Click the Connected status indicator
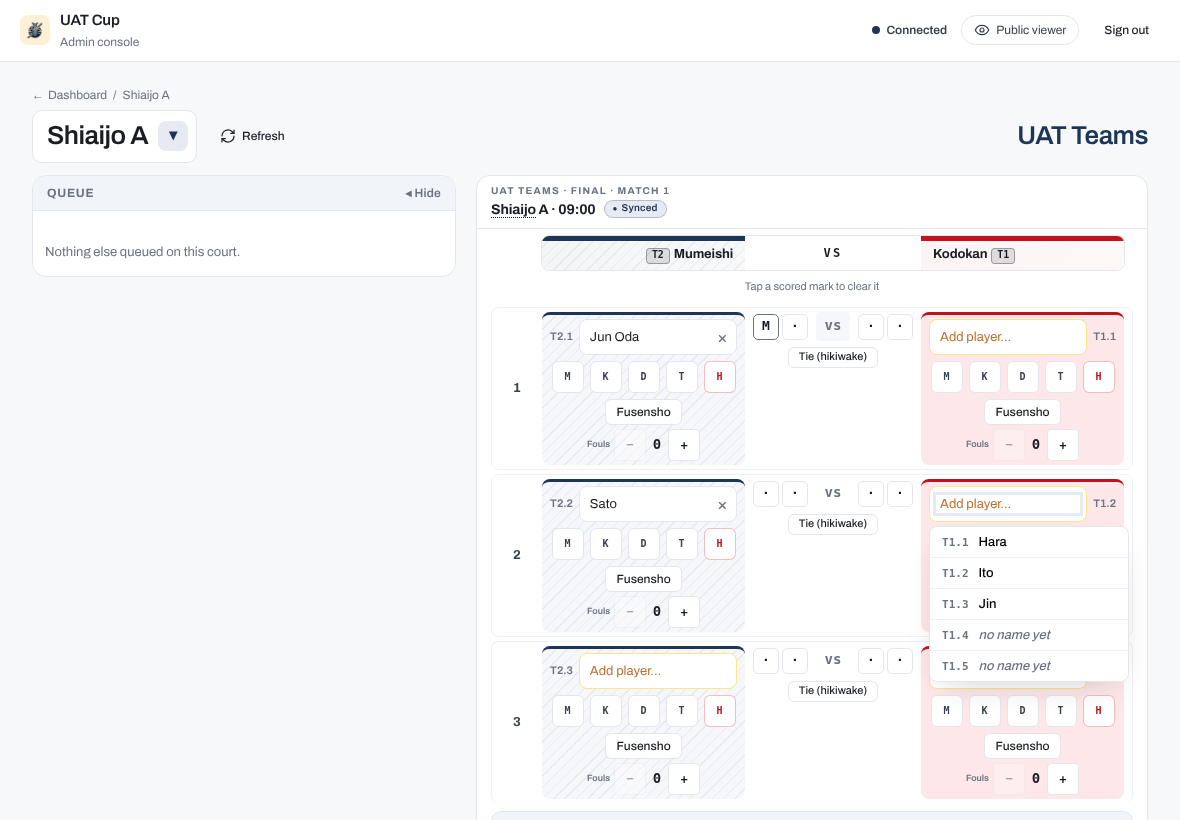Screen dimensions: 1180x820 click(908, 30)
